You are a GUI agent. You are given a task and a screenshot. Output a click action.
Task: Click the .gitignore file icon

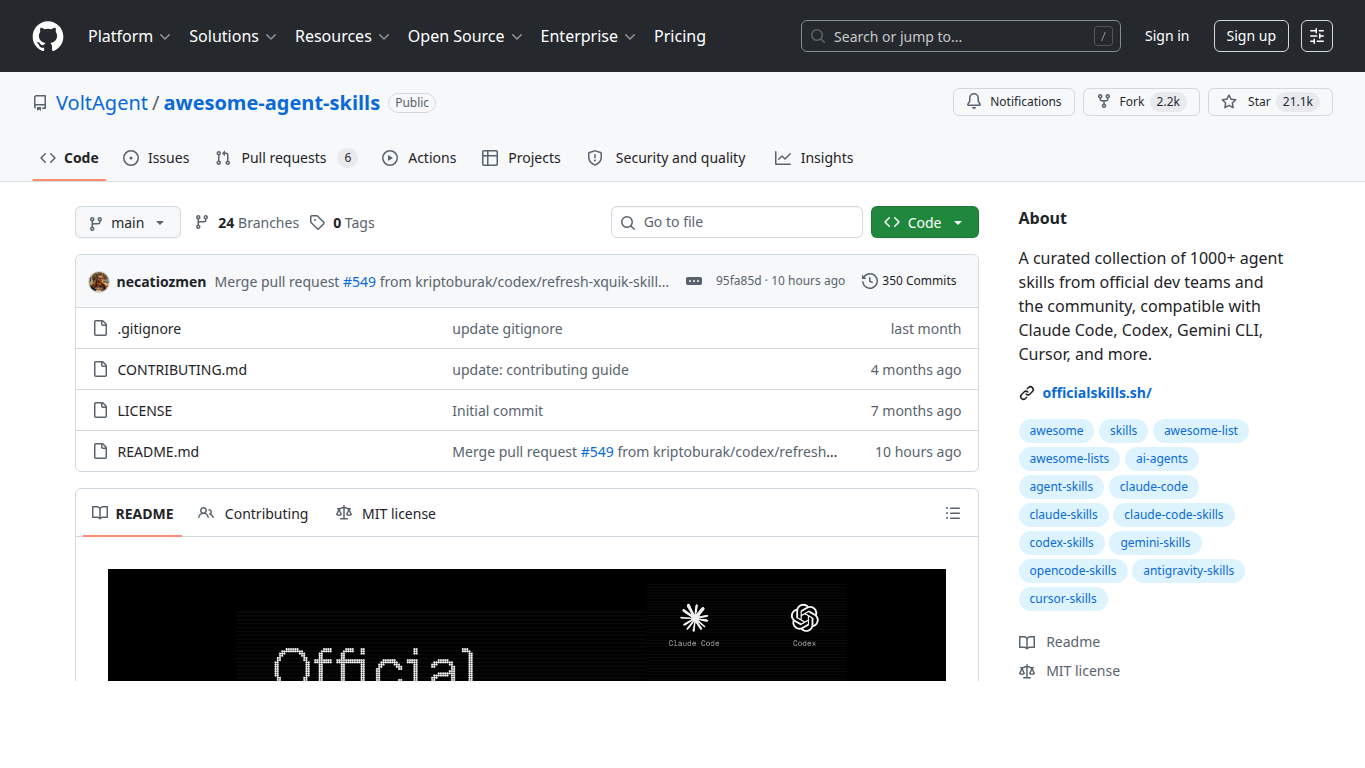[x=100, y=329]
